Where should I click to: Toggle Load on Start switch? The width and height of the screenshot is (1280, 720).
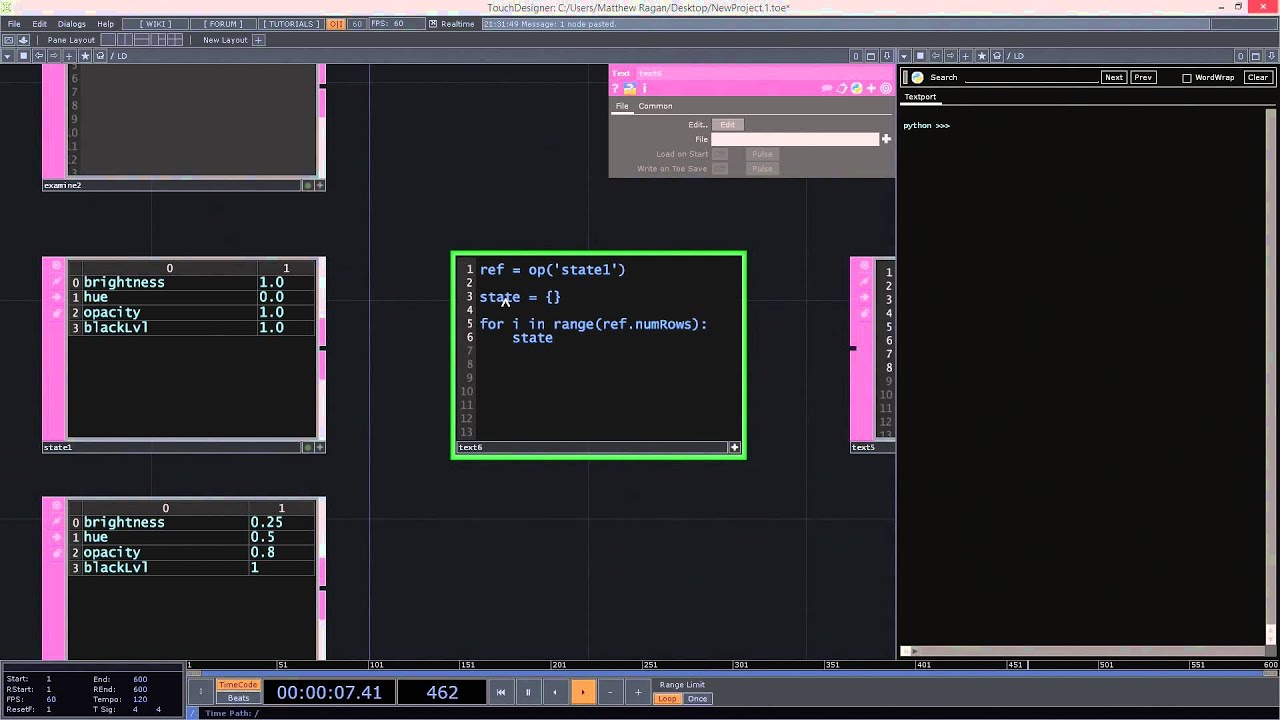720,154
